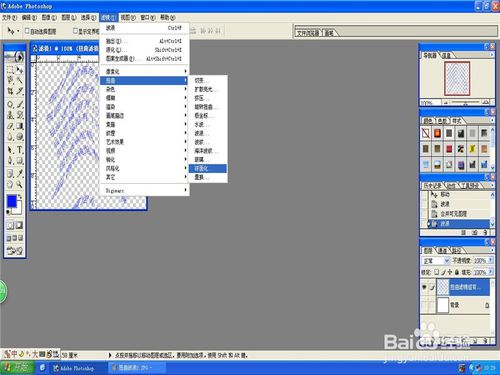This screenshot has width=500, height=375.
Task: Enable Show Bounding Box checkbox
Action: (x=75, y=31)
